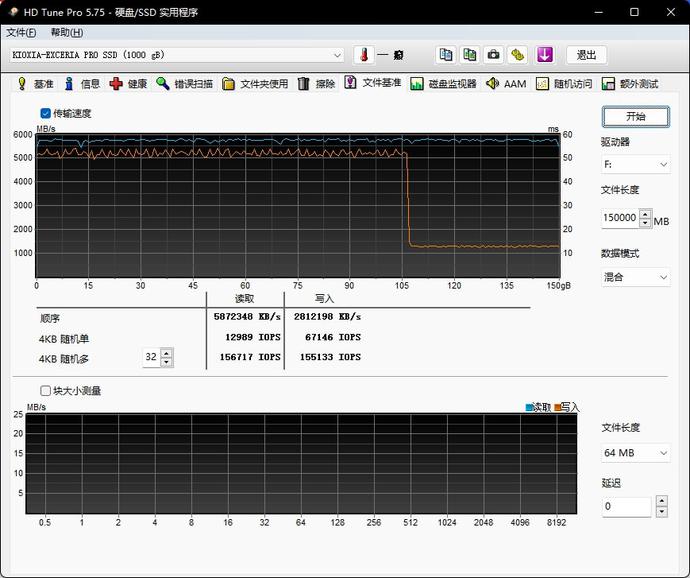The image size is (690, 578).
Task: Open the options gears icon
Action: tap(517, 55)
